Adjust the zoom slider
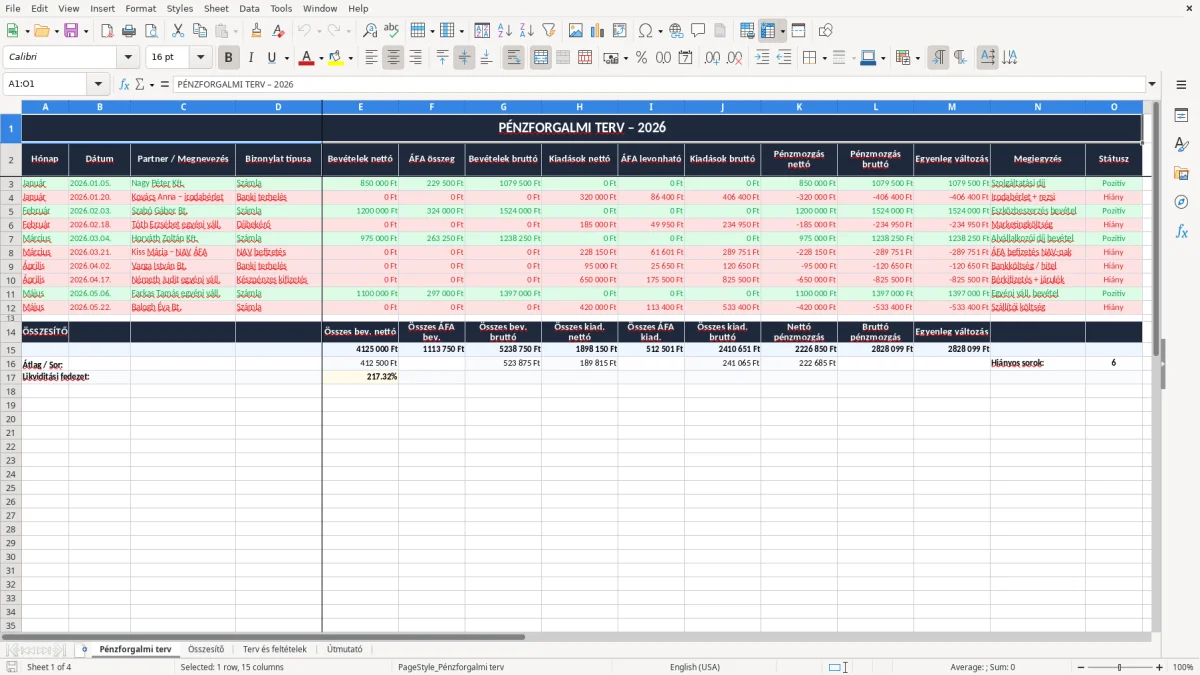 click(1119, 667)
